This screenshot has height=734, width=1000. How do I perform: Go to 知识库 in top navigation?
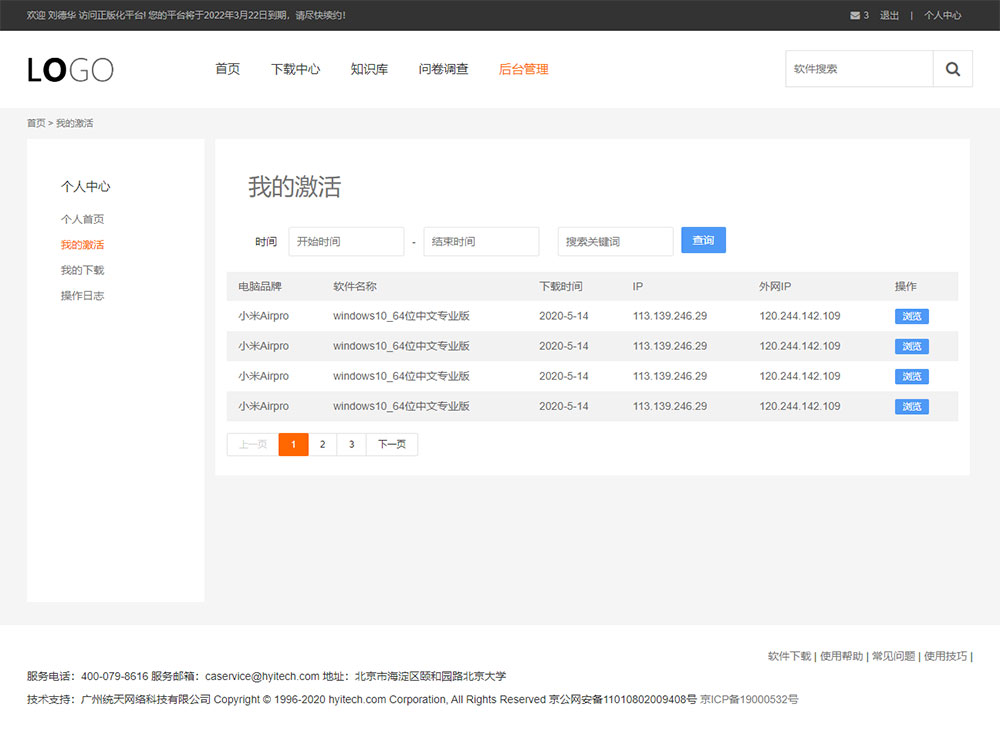(x=369, y=69)
